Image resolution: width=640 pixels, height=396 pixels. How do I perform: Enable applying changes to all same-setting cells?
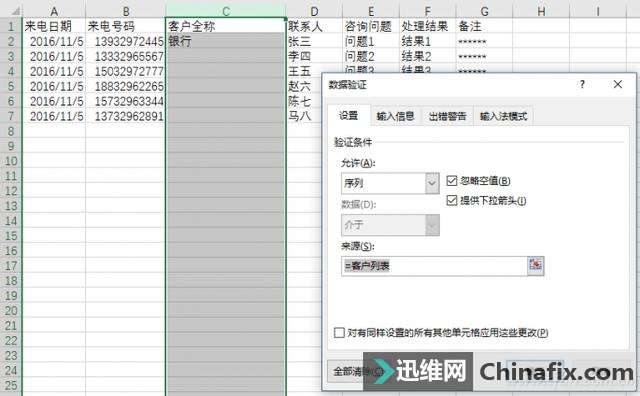[x=339, y=332]
